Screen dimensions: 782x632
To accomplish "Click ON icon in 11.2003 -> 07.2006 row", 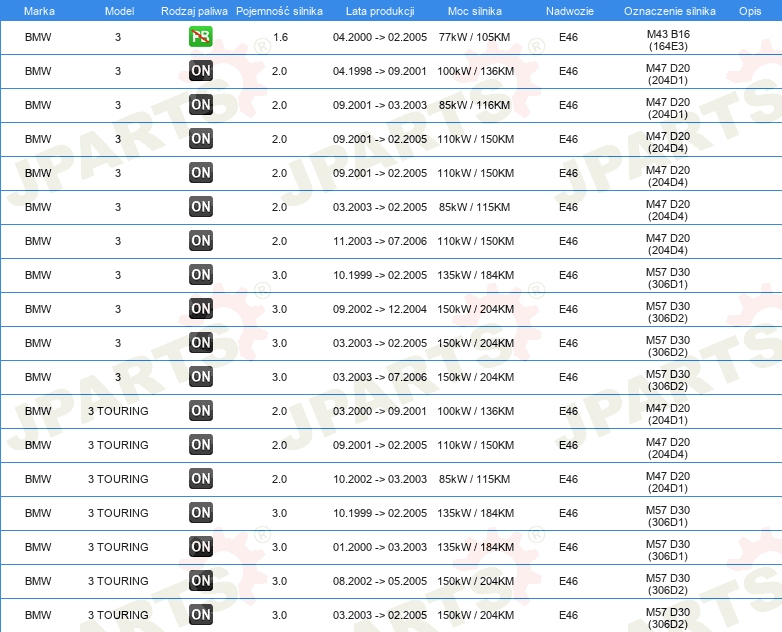I will pos(201,240).
